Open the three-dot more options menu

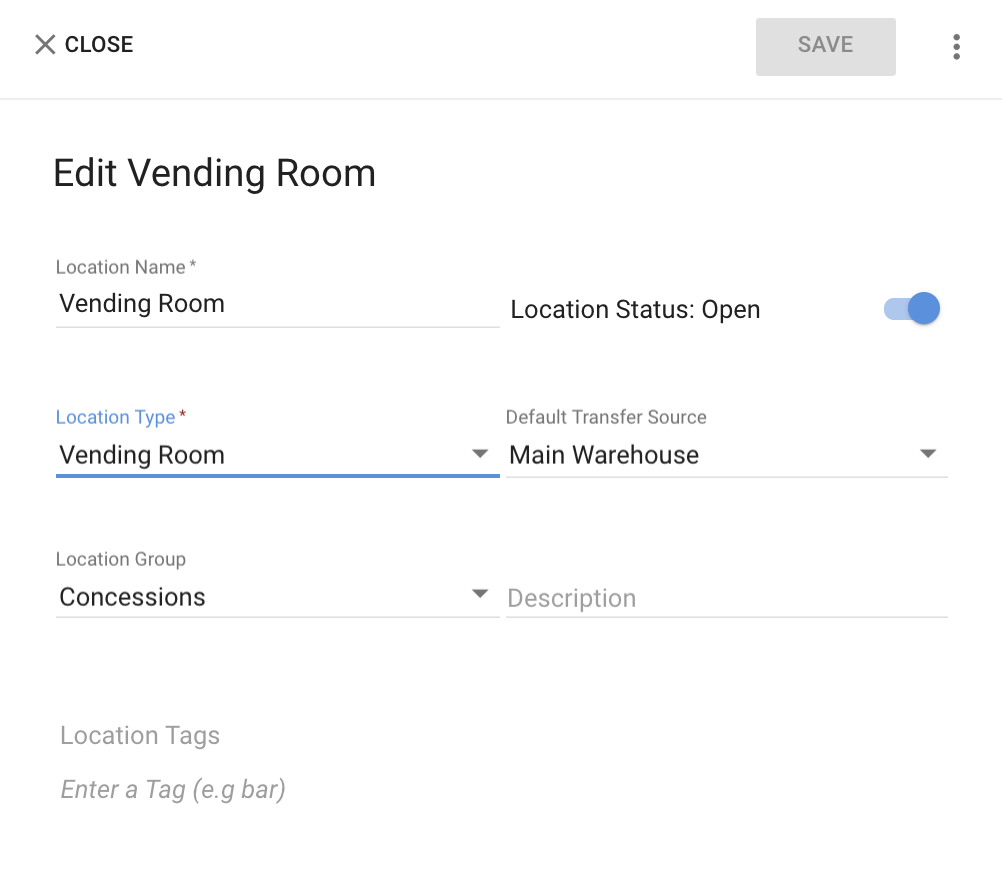point(956,47)
